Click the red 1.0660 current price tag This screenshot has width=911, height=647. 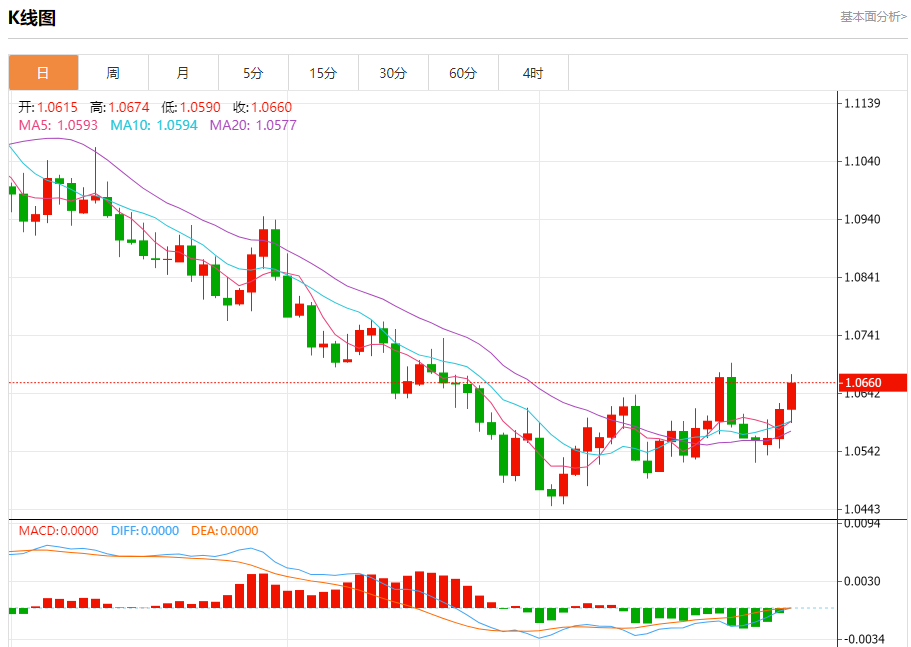[x=873, y=383]
